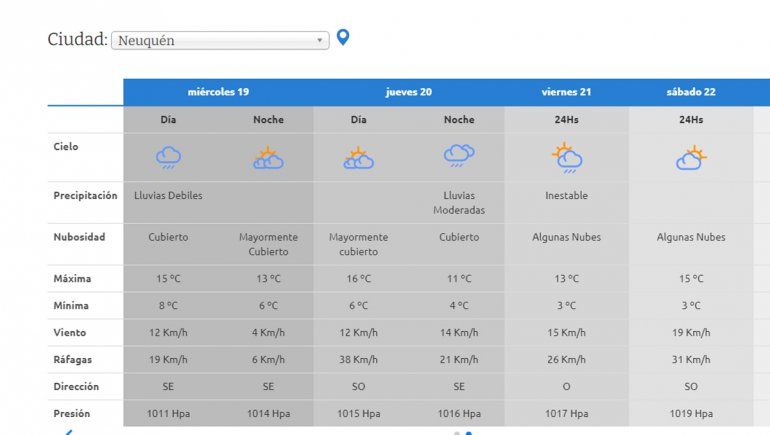The height and width of the screenshot is (435, 770).
Task: Select the rainy cloud icon for jueves Noche
Action: pyautogui.click(x=459, y=155)
